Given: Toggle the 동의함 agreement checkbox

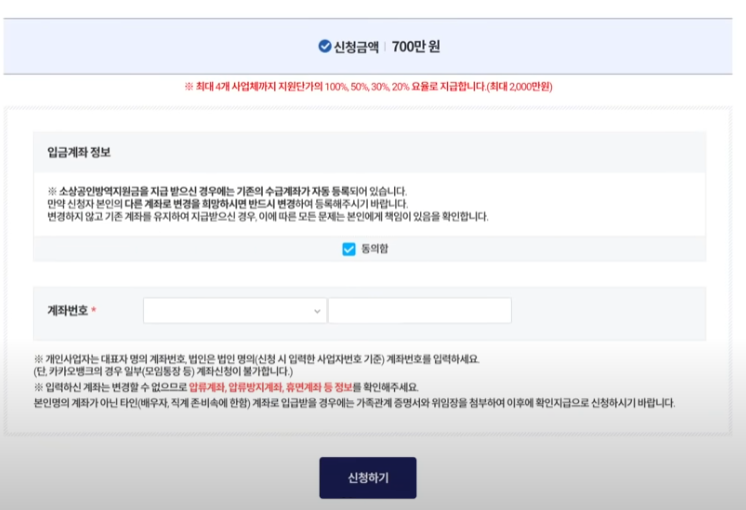Looking at the screenshot, I should pos(349,249).
